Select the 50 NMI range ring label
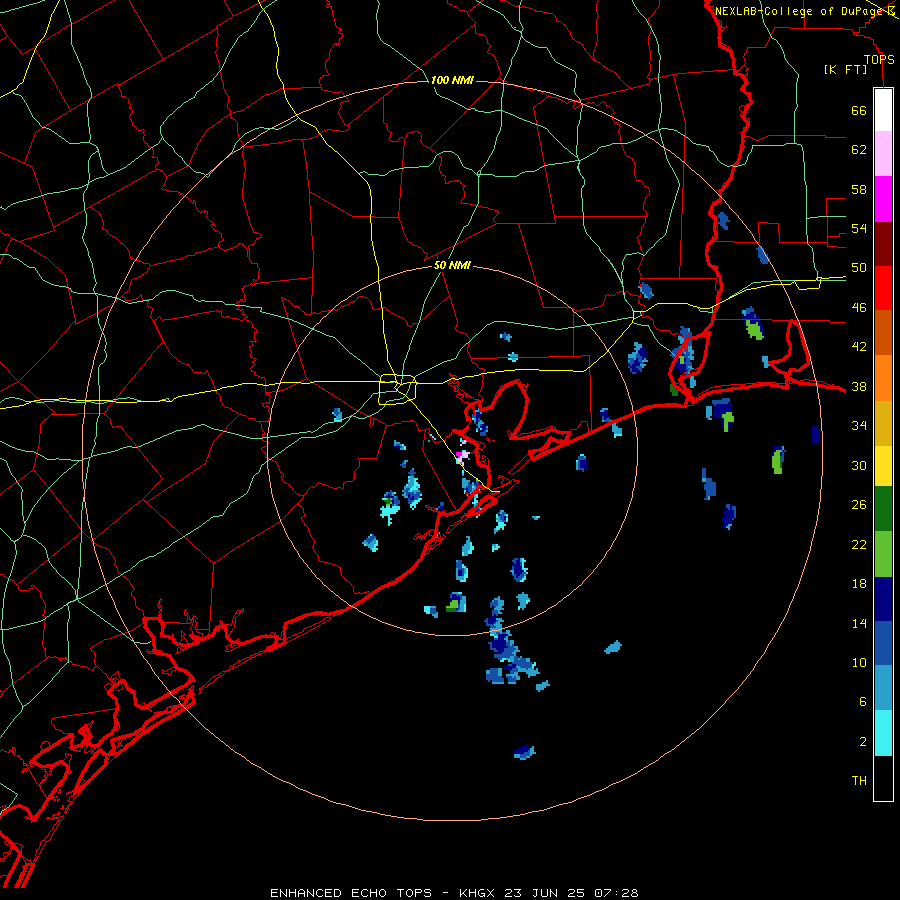Viewport: 900px width, 900px height. [452, 265]
